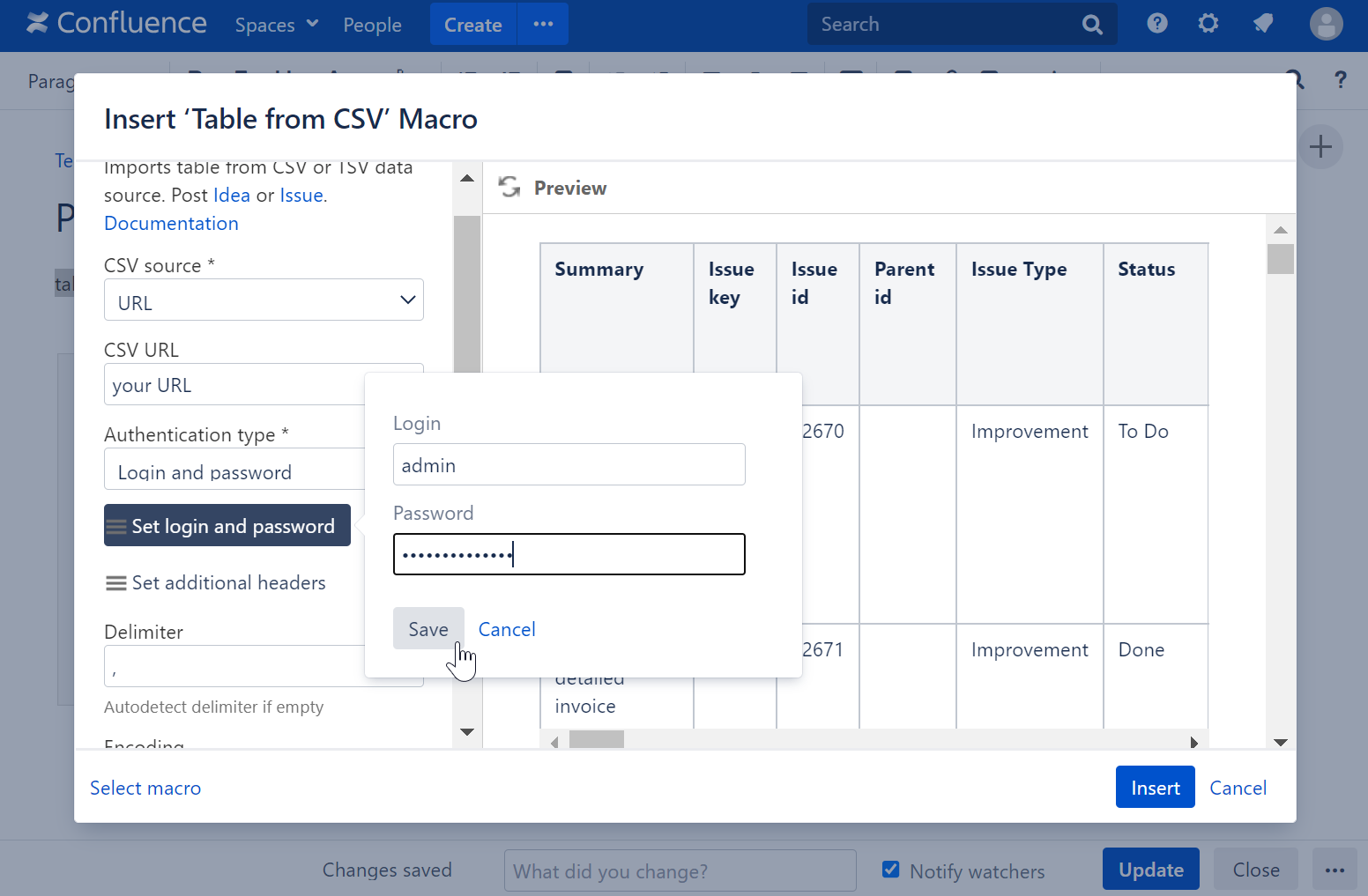Open the Documentation link

coord(171,223)
